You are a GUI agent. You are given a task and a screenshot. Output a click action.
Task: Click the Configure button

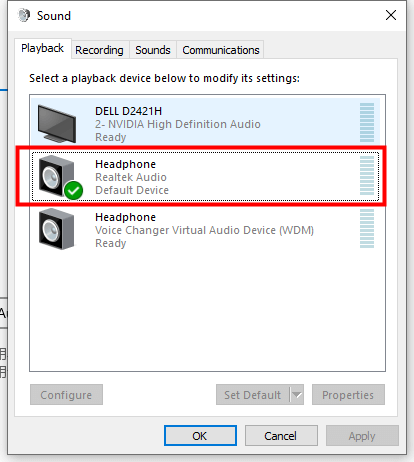tap(66, 395)
